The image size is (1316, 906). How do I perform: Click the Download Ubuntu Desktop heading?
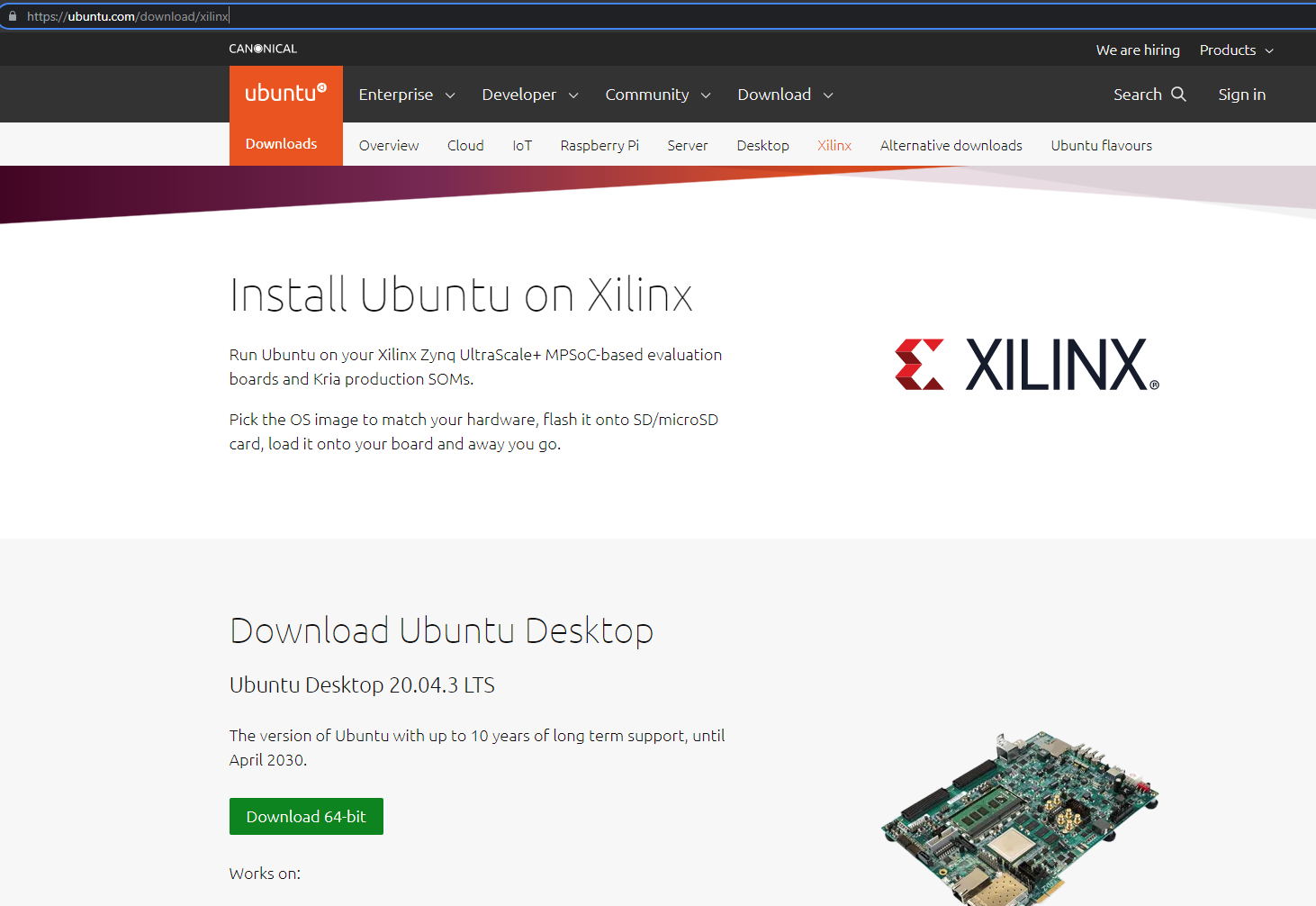[x=441, y=630]
